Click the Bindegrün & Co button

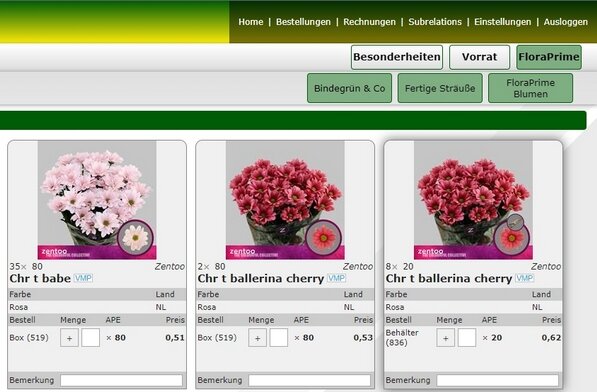click(350, 88)
